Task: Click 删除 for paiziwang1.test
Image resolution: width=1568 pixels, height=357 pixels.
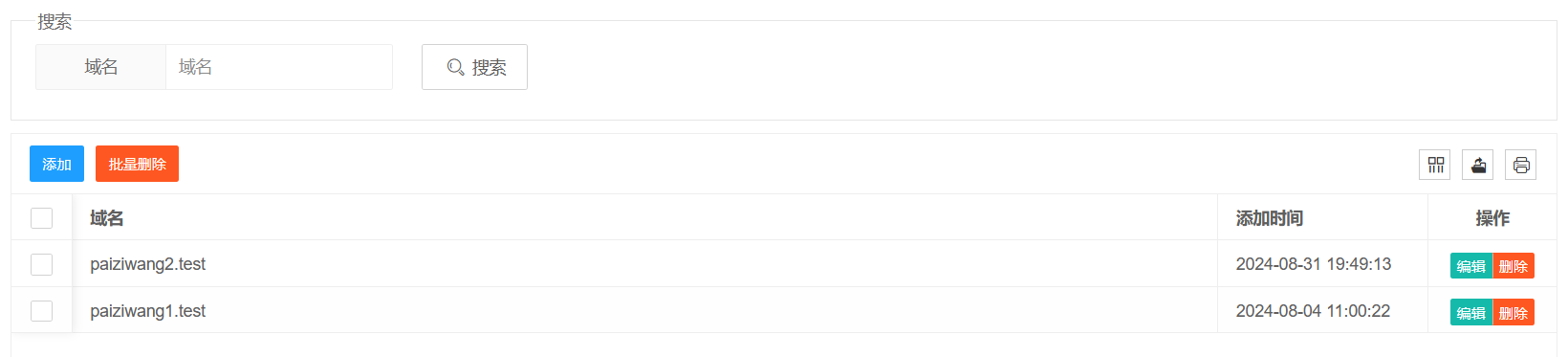Action: [x=1514, y=313]
